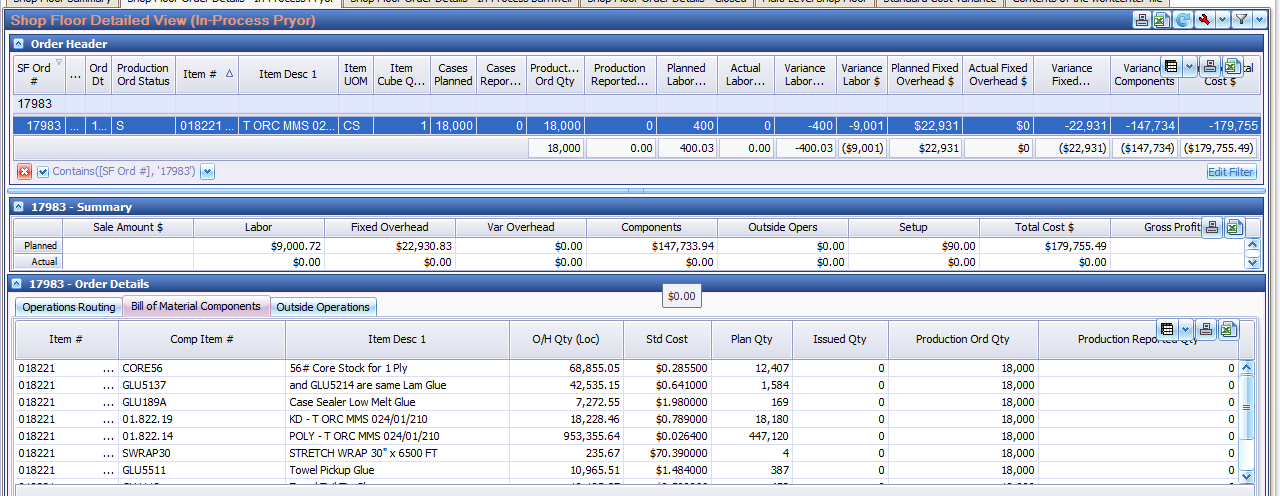
Task: Click the $70.390000 std cost cell
Action: tap(668, 453)
